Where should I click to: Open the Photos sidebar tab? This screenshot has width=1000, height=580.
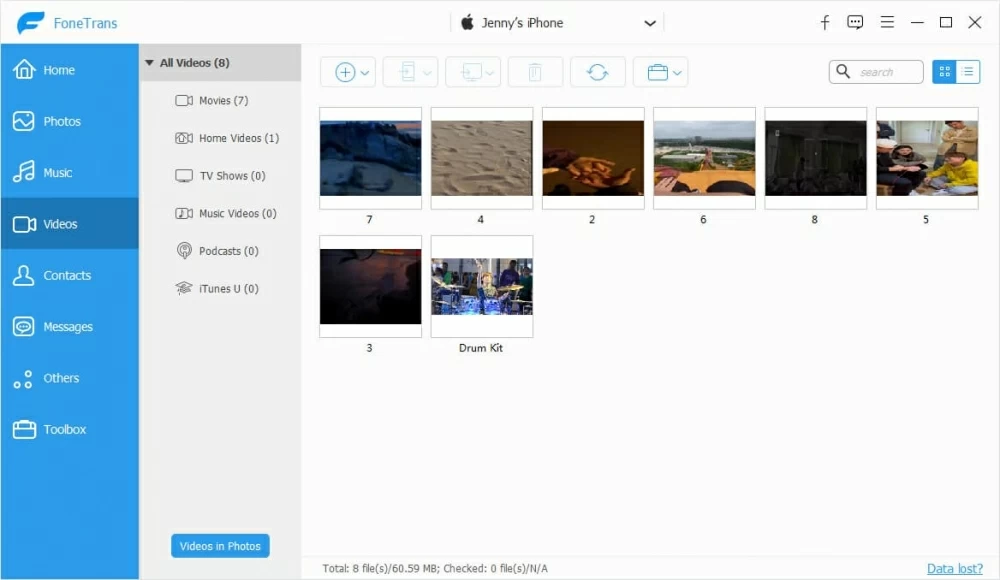pos(61,121)
